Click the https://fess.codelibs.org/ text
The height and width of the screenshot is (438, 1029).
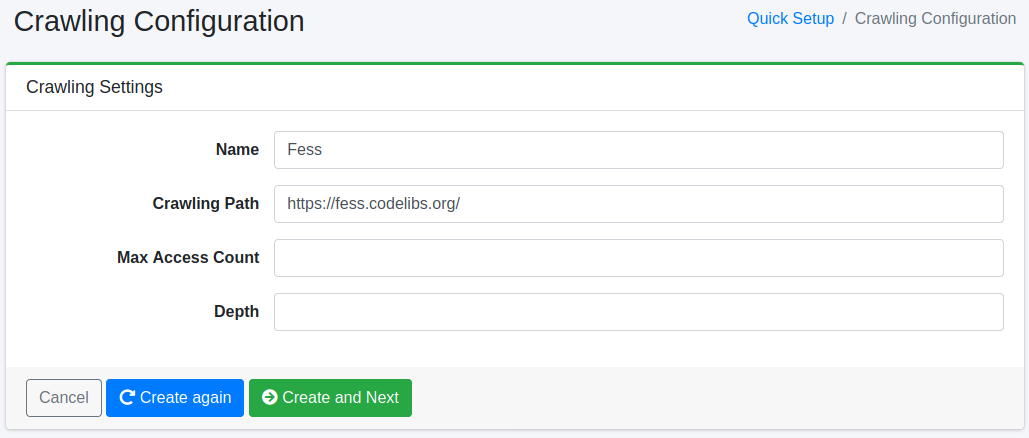pos(373,204)
